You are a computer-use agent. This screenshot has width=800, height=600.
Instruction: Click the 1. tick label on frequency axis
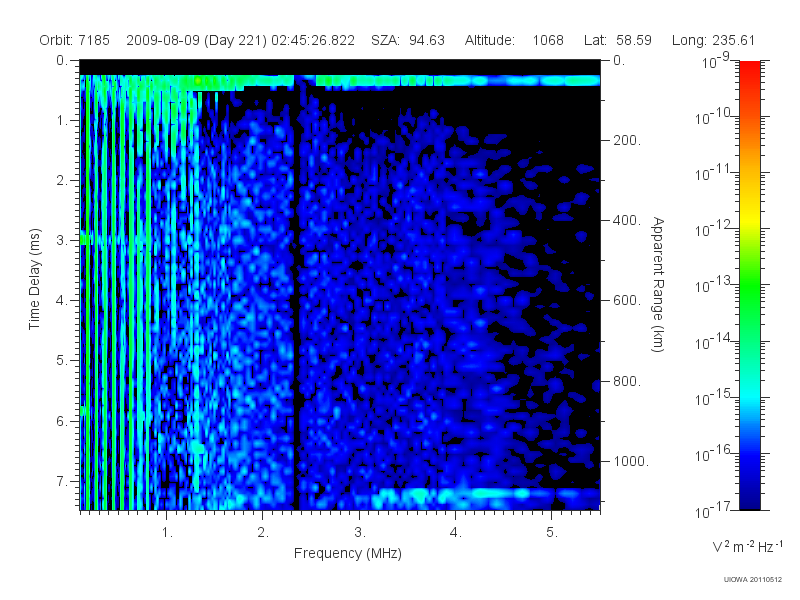click(167, 533)
